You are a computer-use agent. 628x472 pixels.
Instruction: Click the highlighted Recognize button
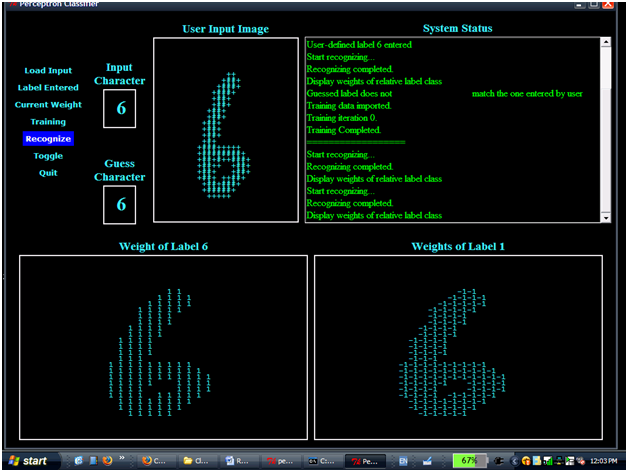point(48,139)
